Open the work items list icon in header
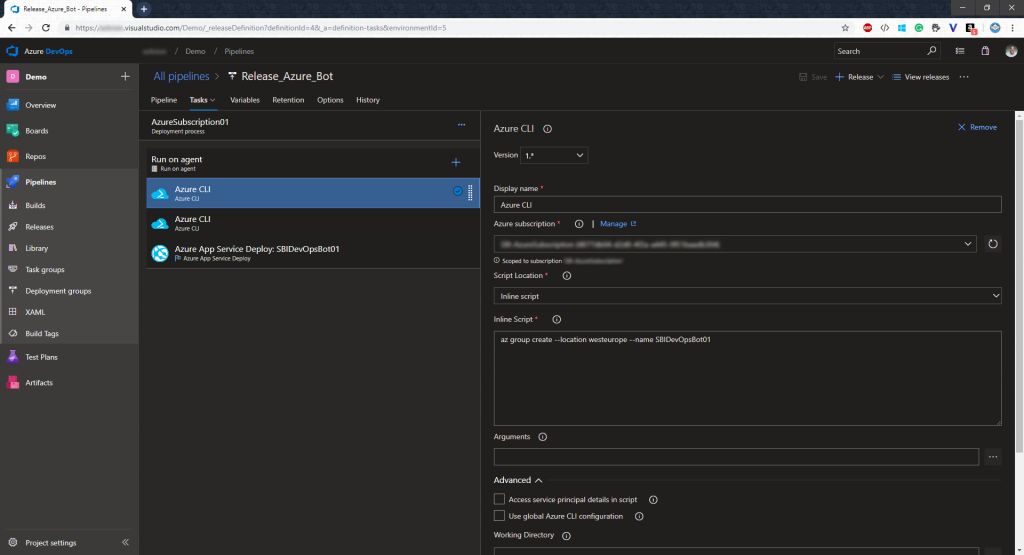Screen dimensions: 1024x555 [960, 51]
